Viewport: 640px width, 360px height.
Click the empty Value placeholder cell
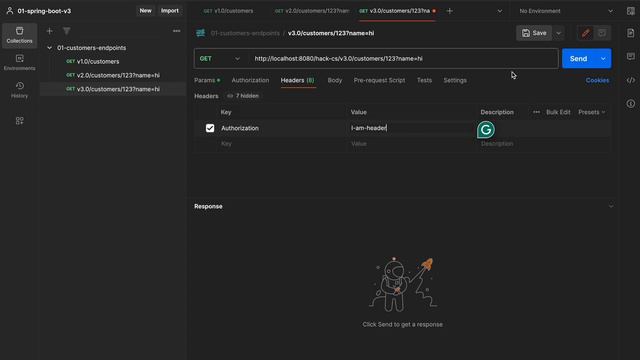coord(412,144)
